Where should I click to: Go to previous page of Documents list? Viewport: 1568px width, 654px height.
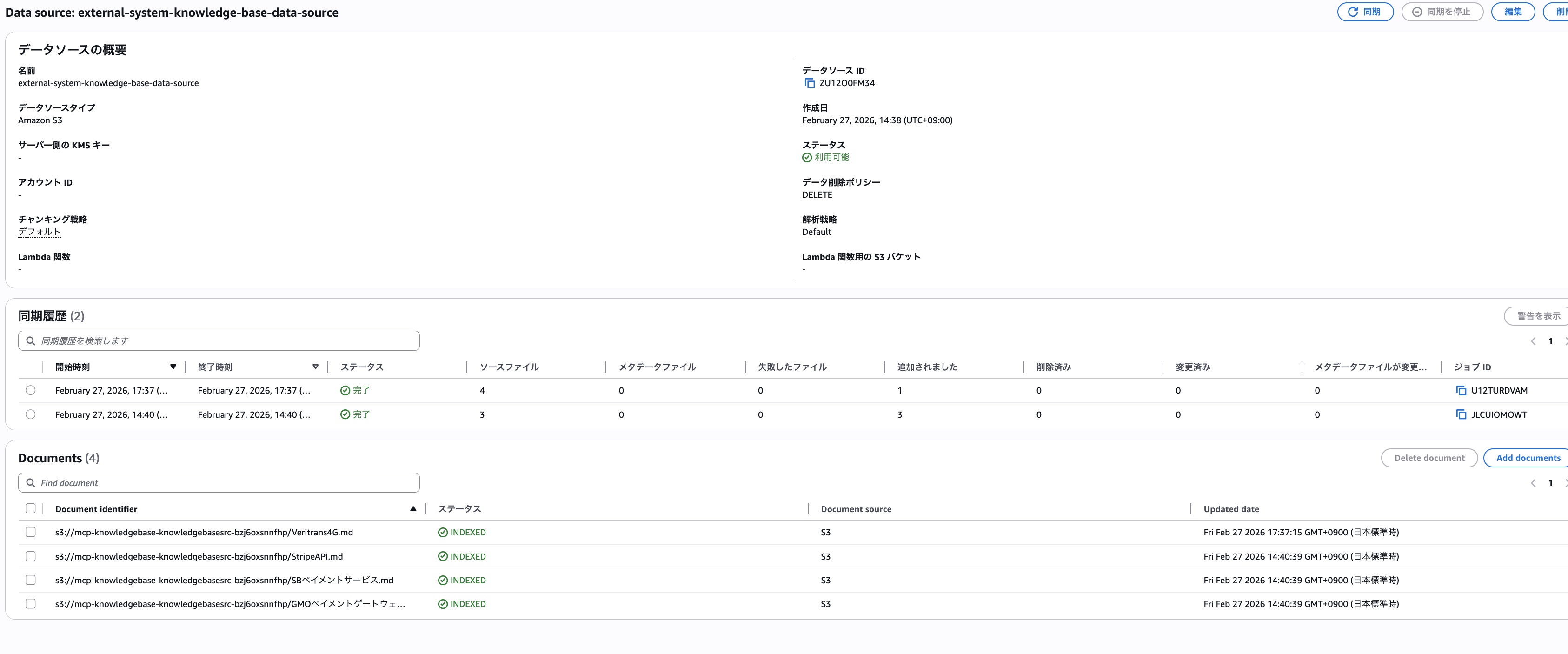click(1533, 483)
